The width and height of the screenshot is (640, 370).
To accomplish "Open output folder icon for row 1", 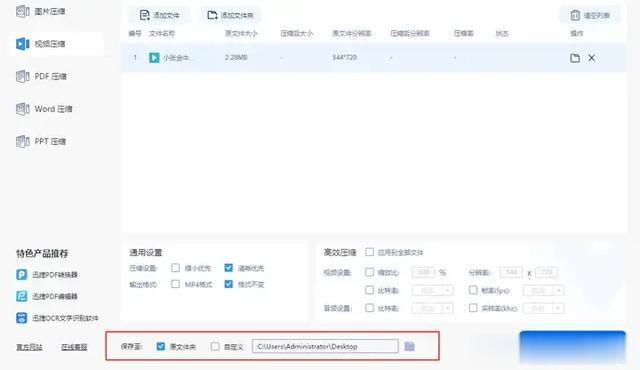I will coord(575,58).
